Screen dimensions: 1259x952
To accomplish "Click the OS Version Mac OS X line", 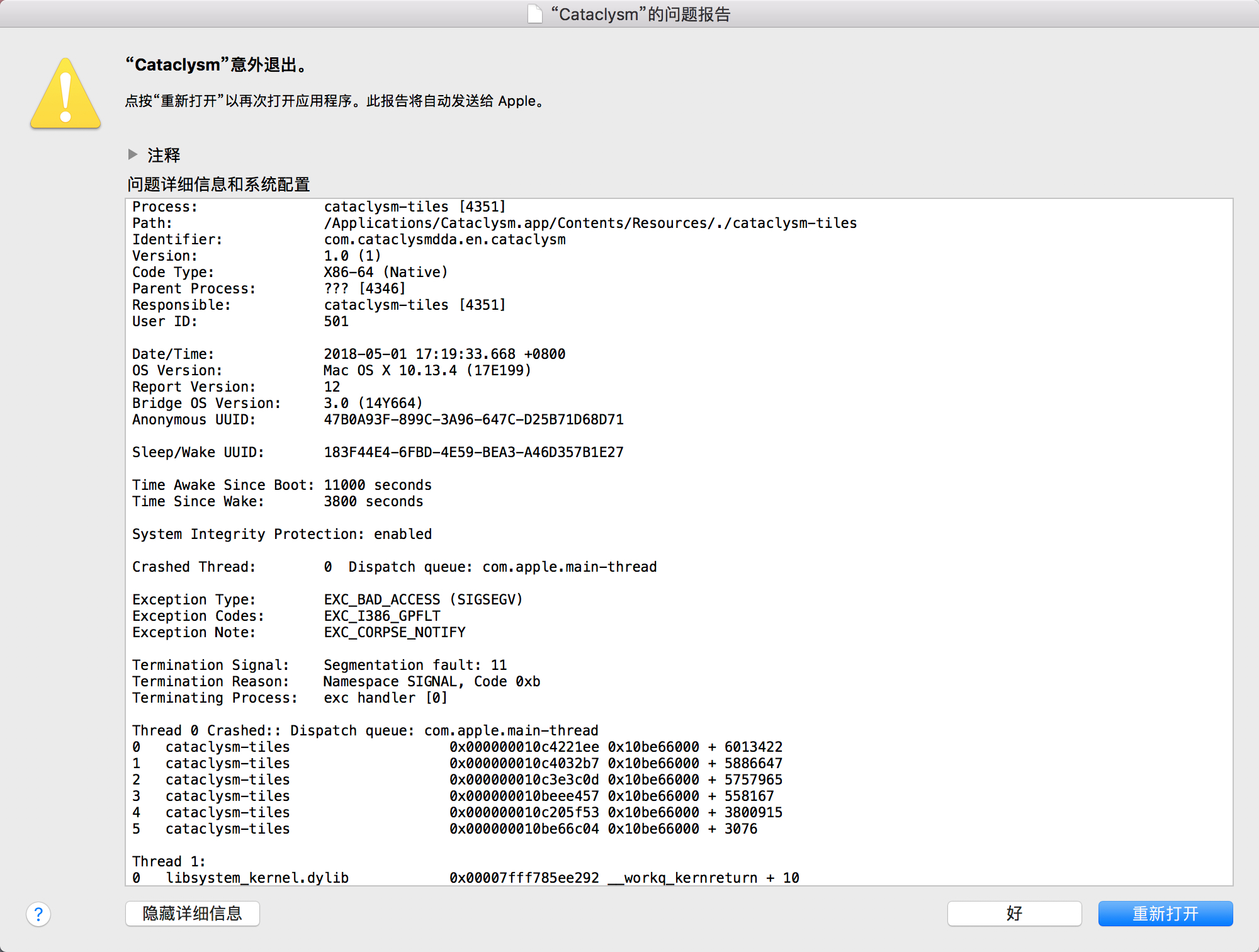I will (427, 370).
